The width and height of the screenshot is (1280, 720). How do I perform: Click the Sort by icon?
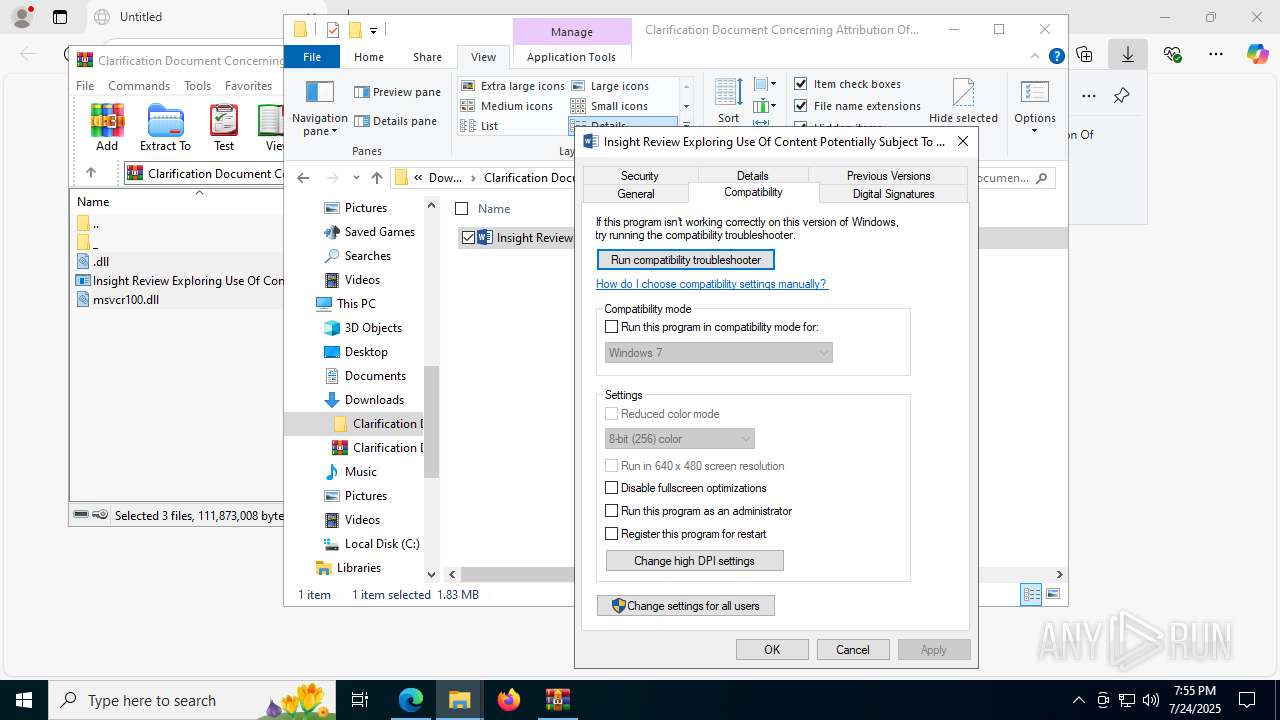click(x=729, y=92)
